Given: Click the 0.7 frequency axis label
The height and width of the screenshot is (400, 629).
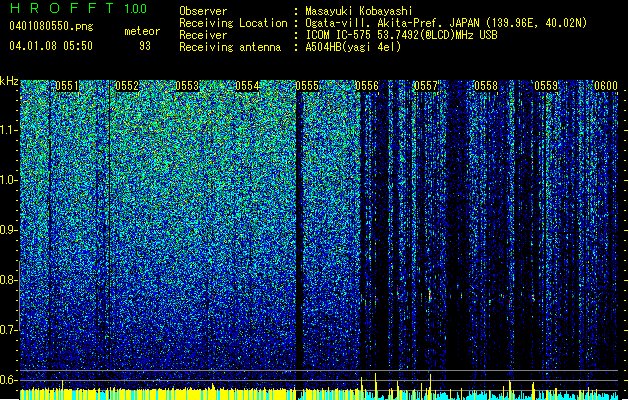Looking at the screenshot, I should point(8,330).
